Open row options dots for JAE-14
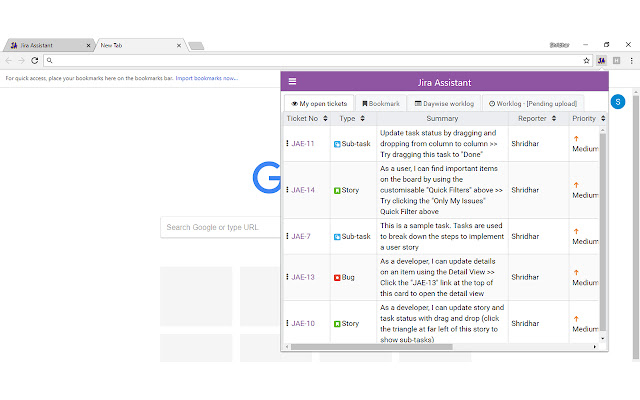 pyautogui.click(x=287, y=190)
